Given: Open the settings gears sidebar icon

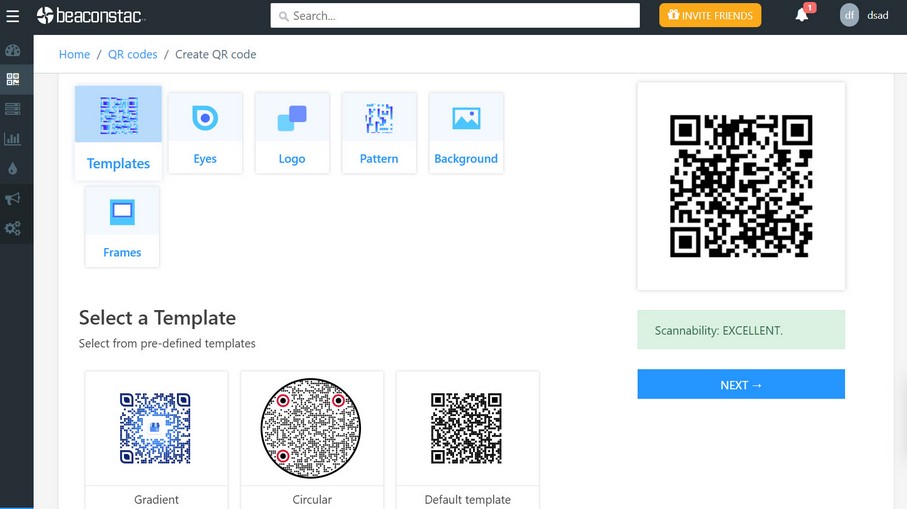Looking at the screenshot, I should pyautogui.click(x=13, y=229).
